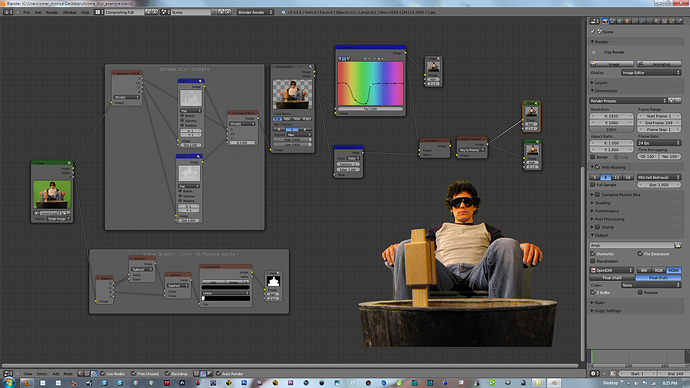
Task: Click the hue correct rainbow curve area
Action: (x=371, y=84)
